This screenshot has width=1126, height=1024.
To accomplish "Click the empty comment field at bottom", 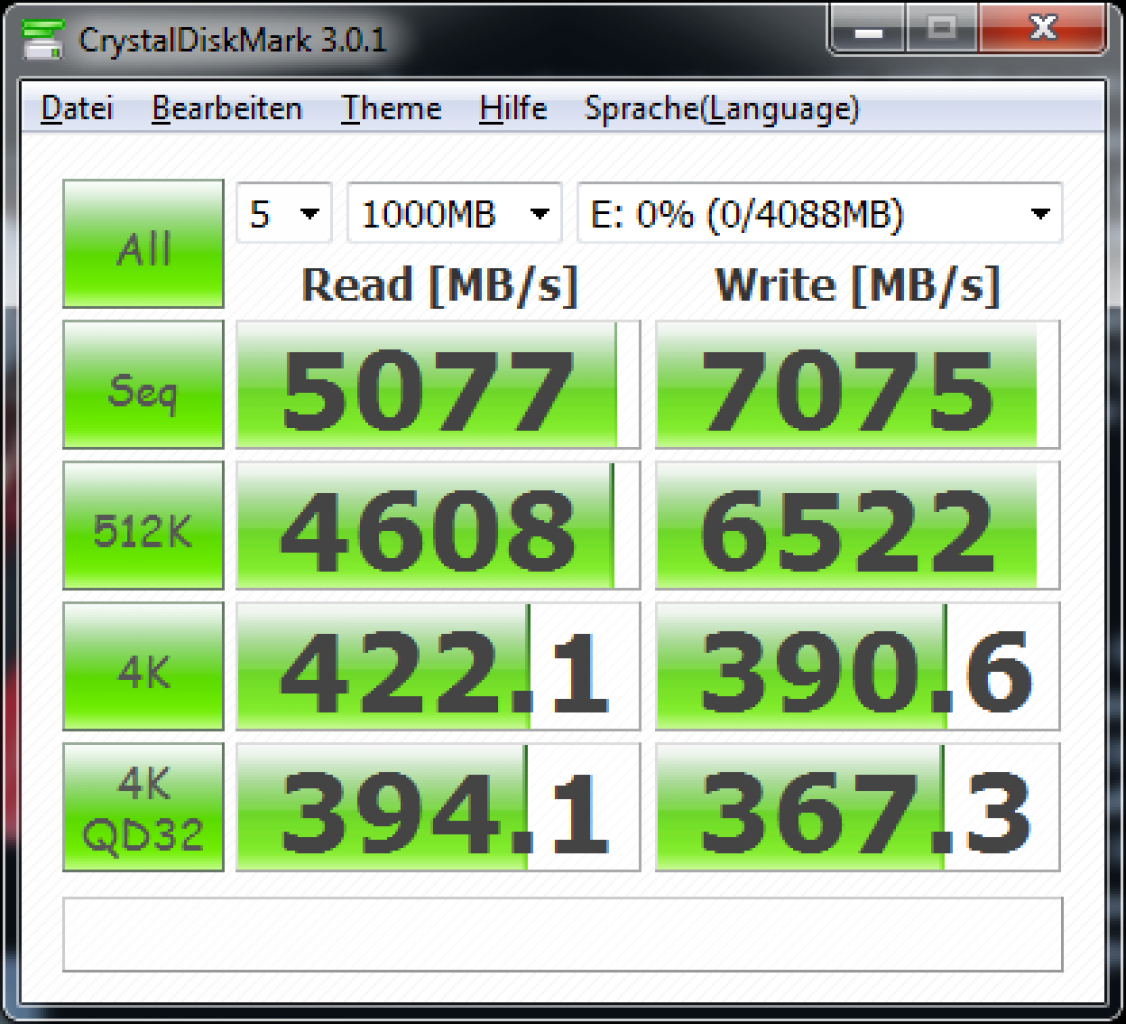I will coord(562,934).
